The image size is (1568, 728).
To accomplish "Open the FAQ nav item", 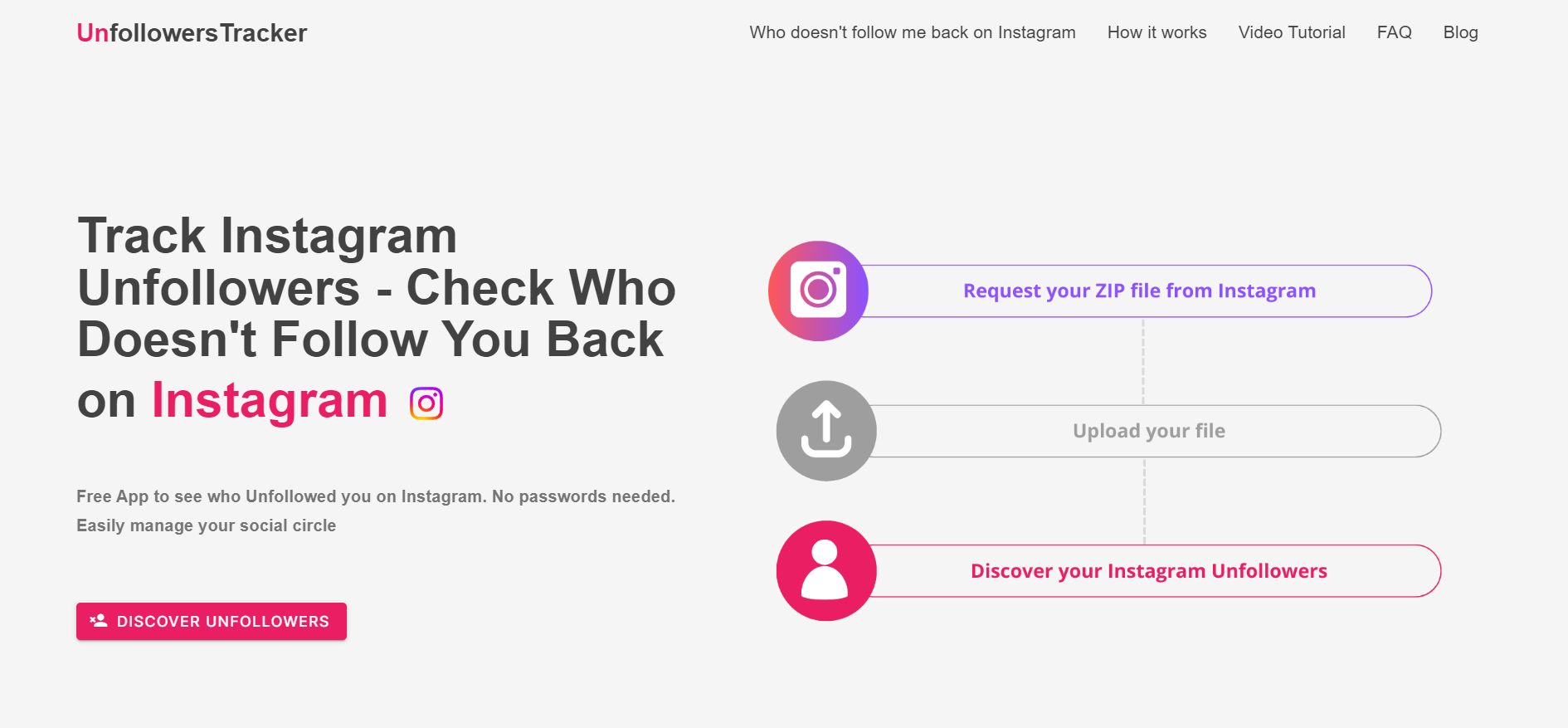I will tap(1394, 32).
